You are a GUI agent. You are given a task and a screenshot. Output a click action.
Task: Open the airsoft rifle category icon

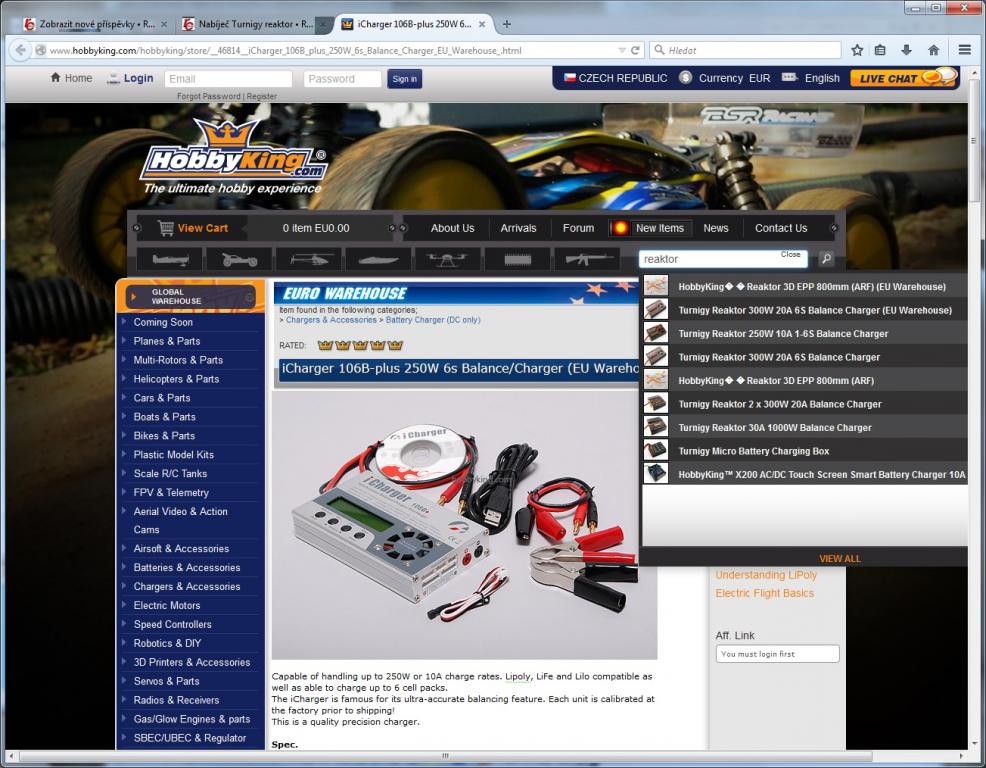[590, 259]
